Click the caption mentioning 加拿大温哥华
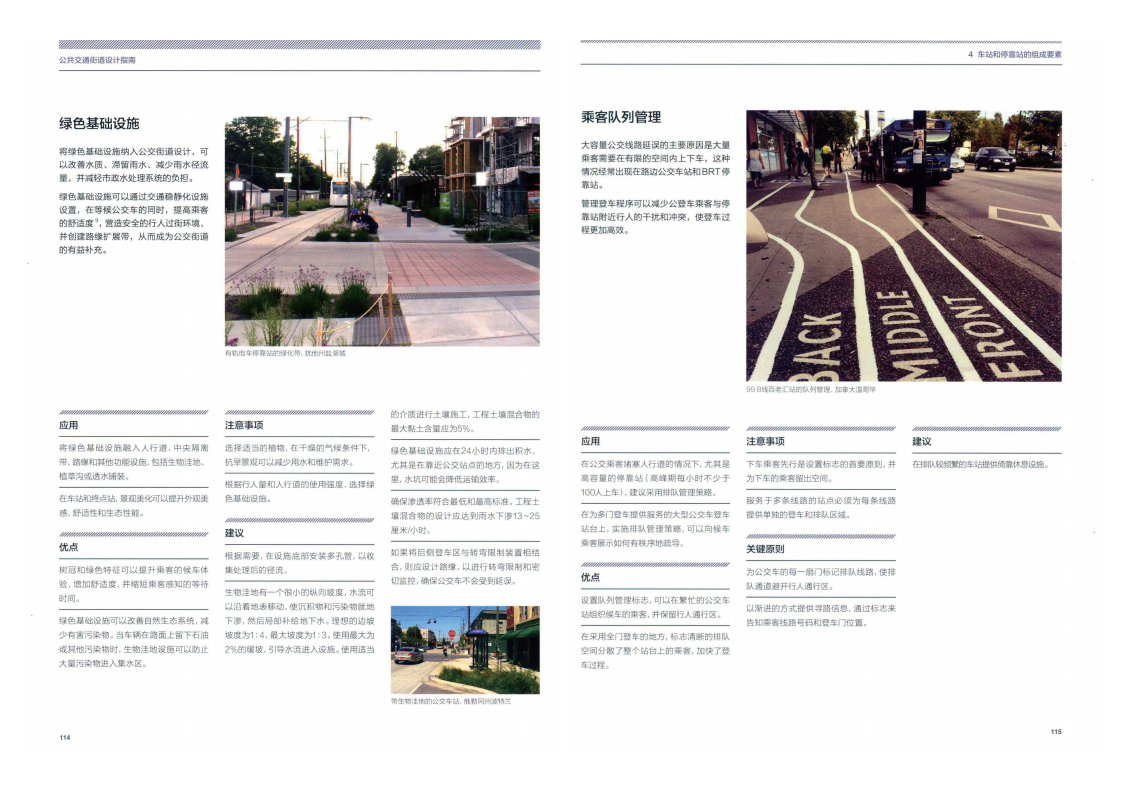The width and height of the screenshot is (1123, 794). pyautogui.click(x=811, y=390)
